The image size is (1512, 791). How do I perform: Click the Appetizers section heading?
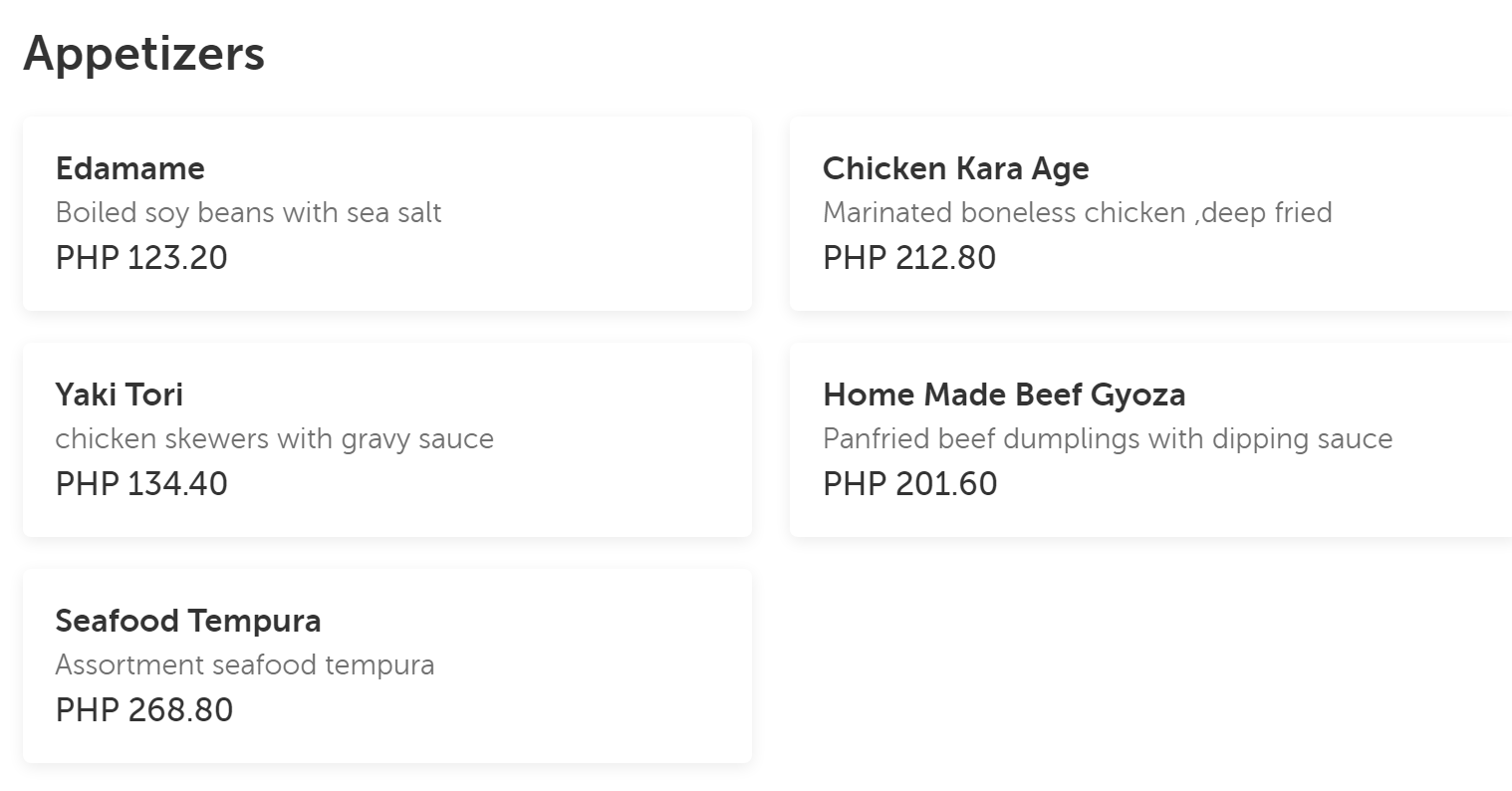click(x=144, y=53)
